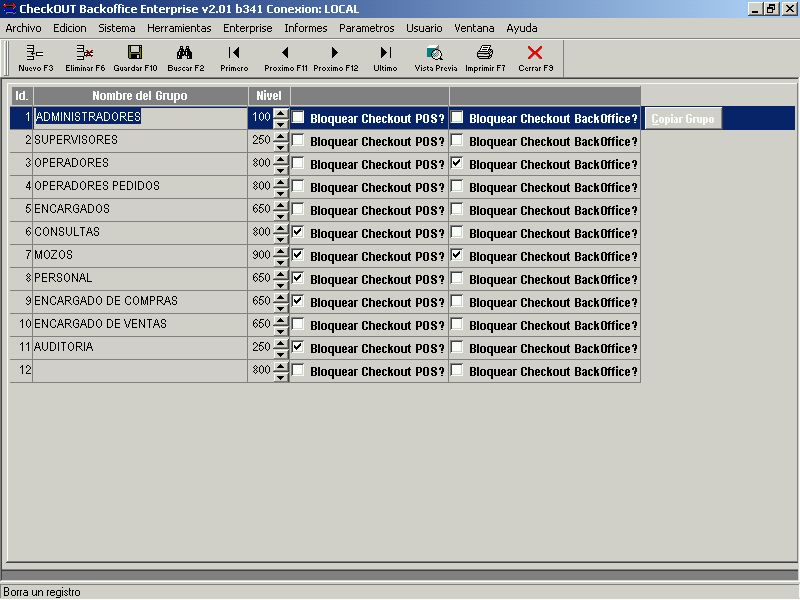Increase Nivel for AUDITORIA with up arrow
The width and height of the screenshot is (800, 600).
pos(281,342)
